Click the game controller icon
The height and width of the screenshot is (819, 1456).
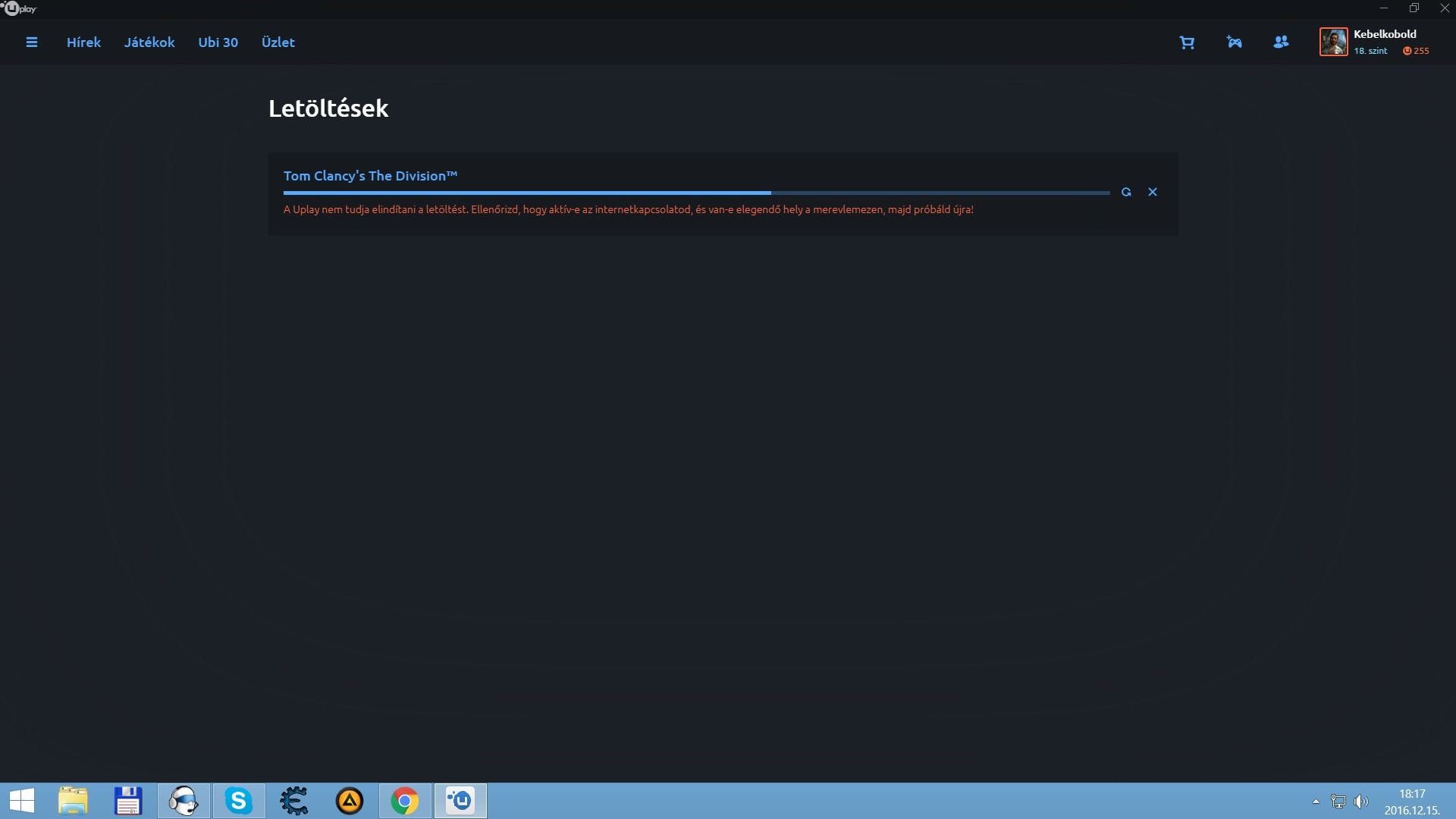pyautogui.click(x=1235, y=42)
